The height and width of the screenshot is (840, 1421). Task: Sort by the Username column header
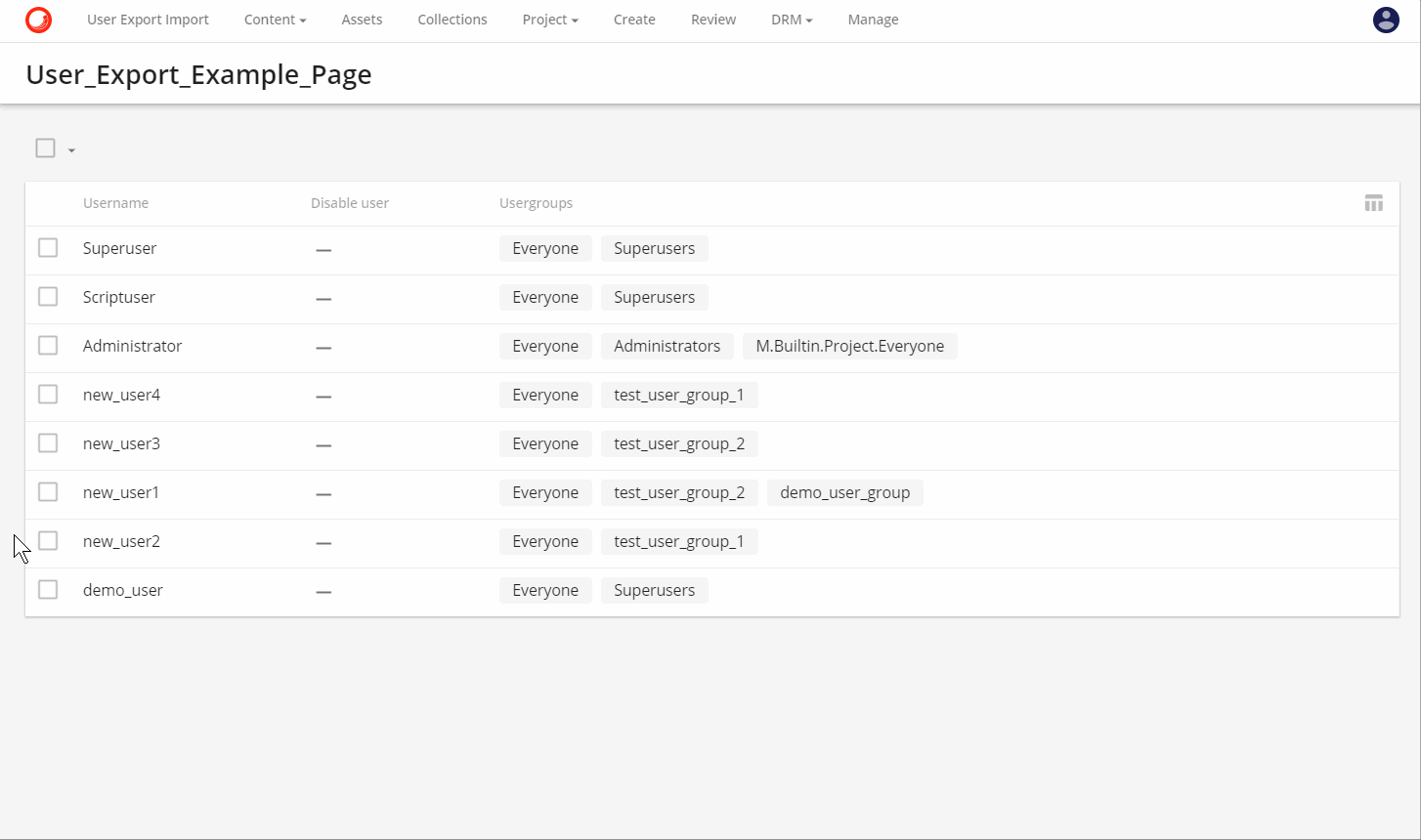click(115, 203)
